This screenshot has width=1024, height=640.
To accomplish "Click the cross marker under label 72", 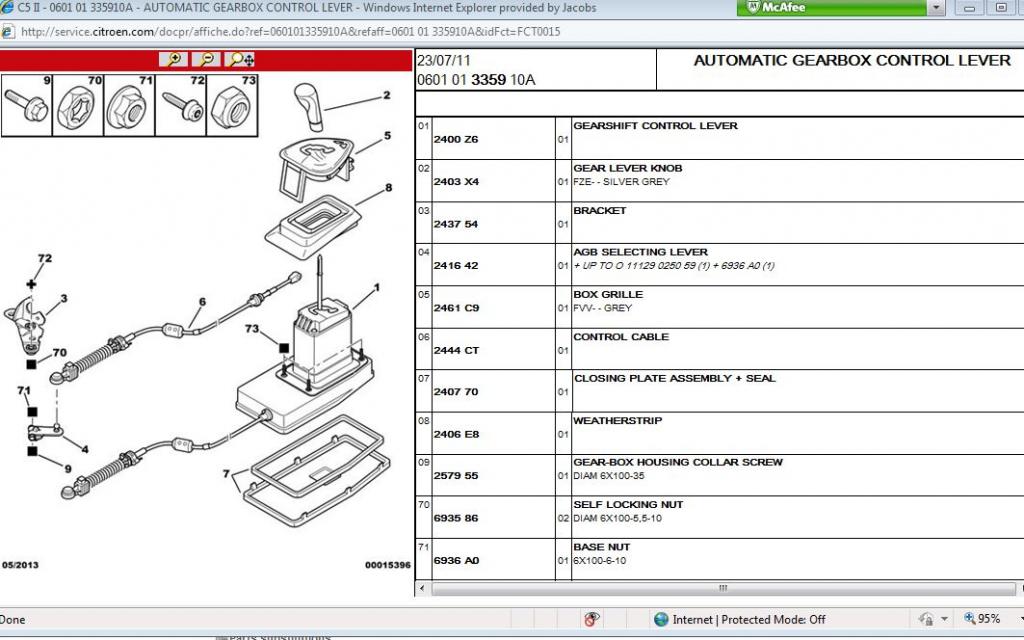I will pyautogui.click(x=31, y=284).
